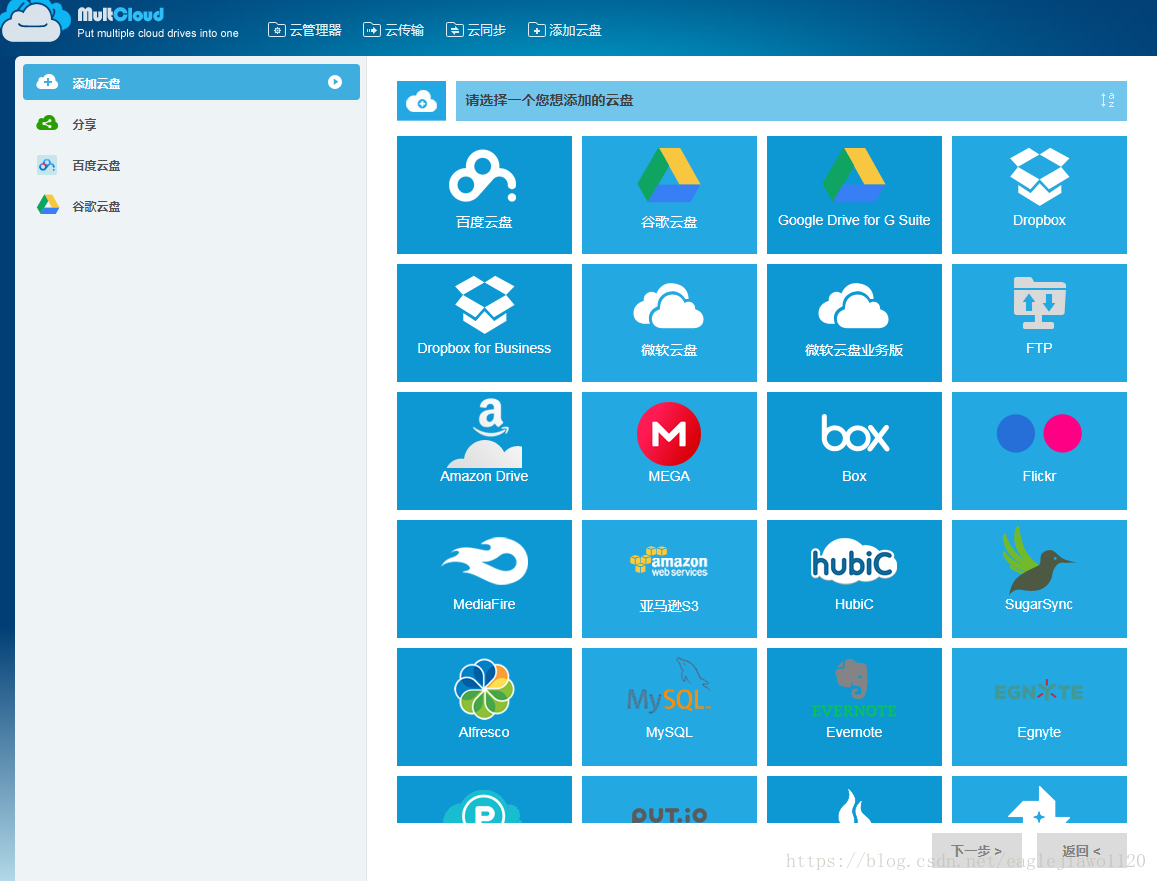Click the 返回 < button
This screenshot has width=1157, height=881.
pos(1081,851)
